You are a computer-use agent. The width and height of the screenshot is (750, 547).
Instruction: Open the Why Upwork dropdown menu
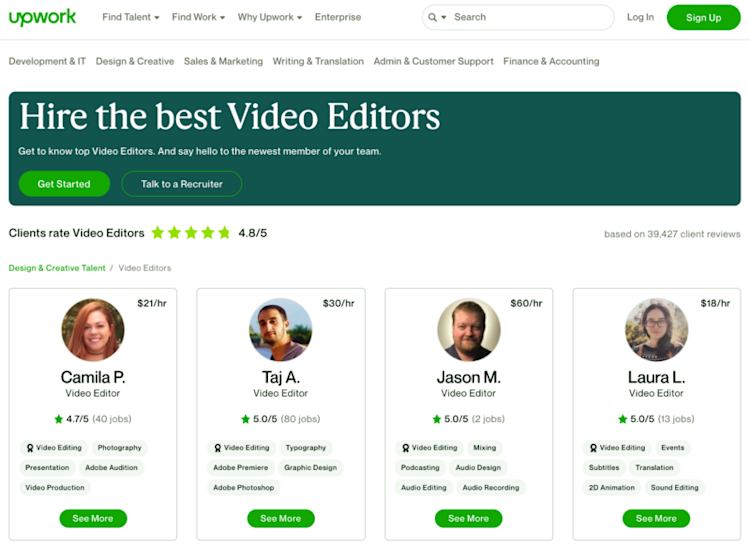[270, 17]
